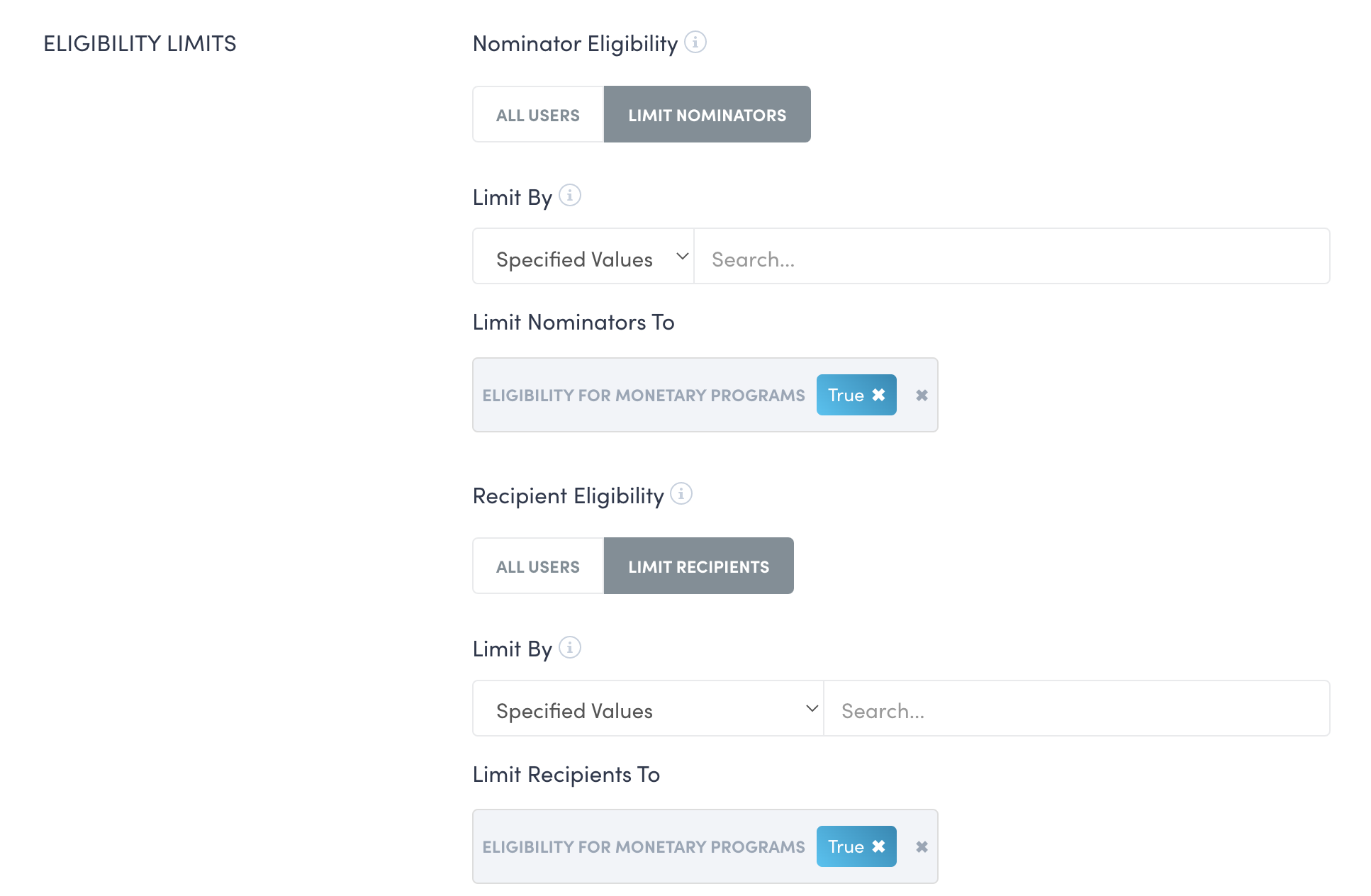
Task: Click info icon beside Nominator Eligibility
Action: (x=695, y=43)
